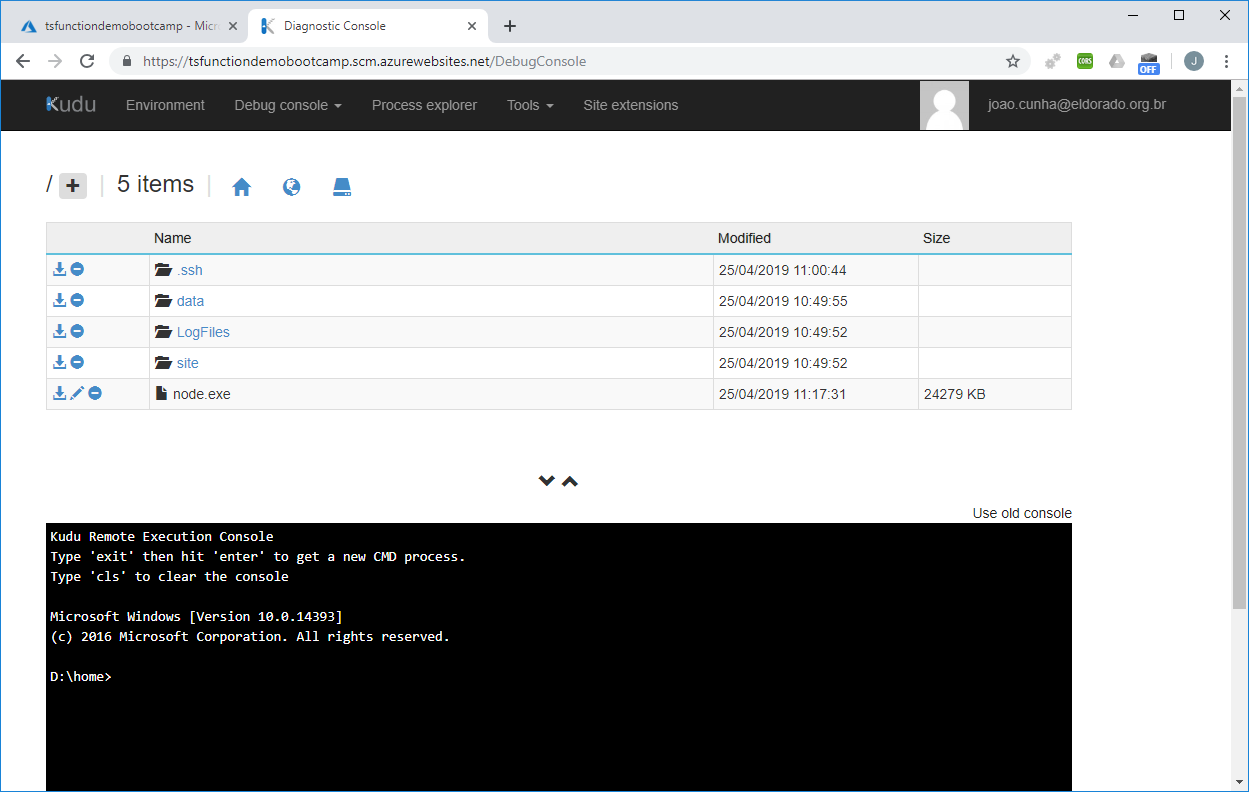The width and height of the screenshot is (1249, 792).
Task: Open the LogFiles folder link
Action: click(203, 332)
